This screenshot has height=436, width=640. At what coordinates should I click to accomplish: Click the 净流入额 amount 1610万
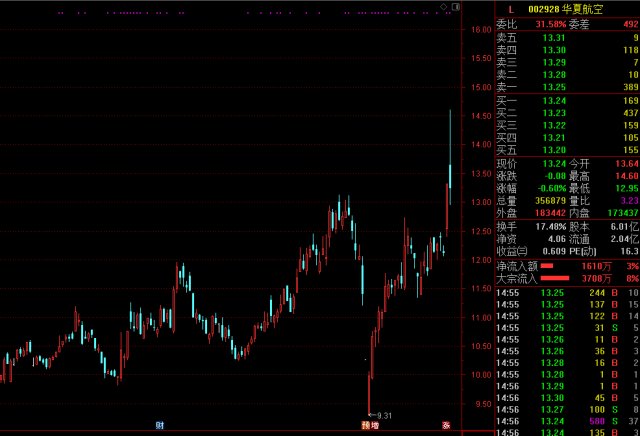pos(596,267)
